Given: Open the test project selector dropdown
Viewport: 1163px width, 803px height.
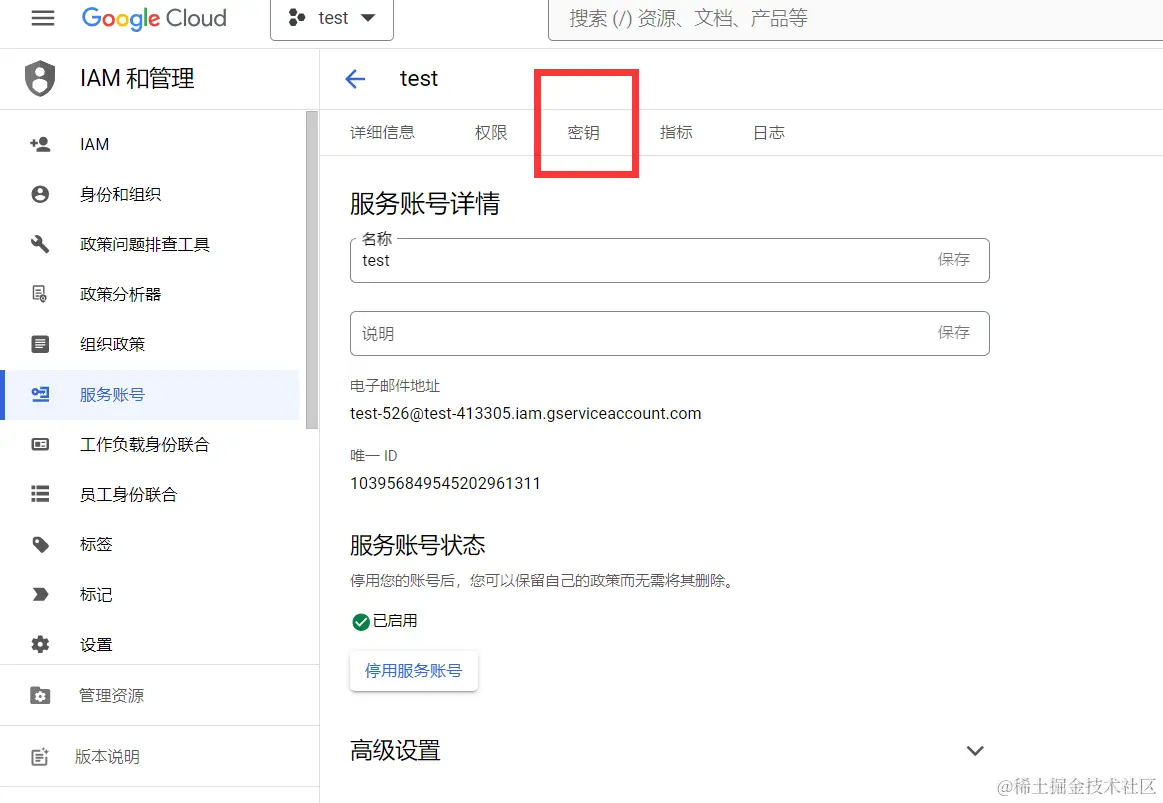Looking at the screenshot, I should pos(332,19).
